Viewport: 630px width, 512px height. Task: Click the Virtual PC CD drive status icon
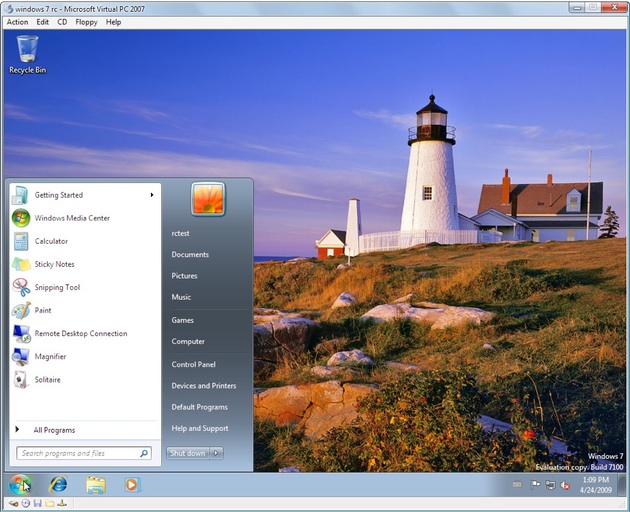26,503
